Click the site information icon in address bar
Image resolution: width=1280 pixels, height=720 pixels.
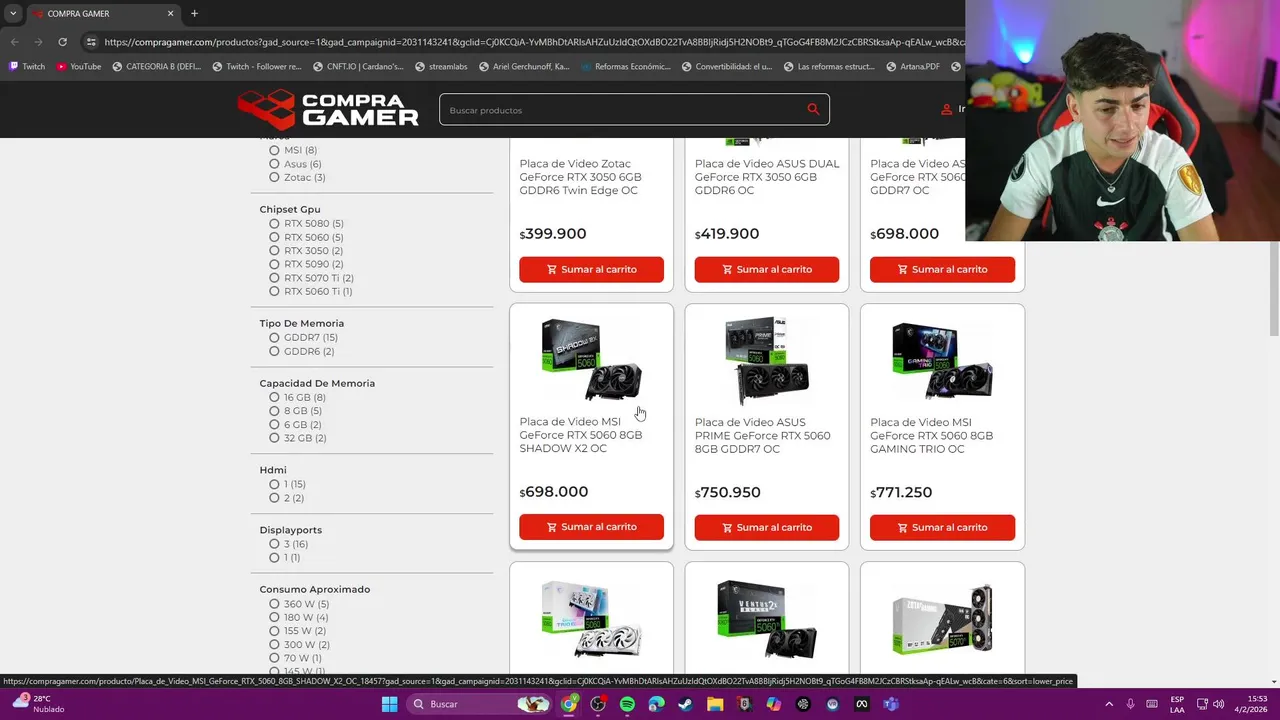tap(91, 42)
